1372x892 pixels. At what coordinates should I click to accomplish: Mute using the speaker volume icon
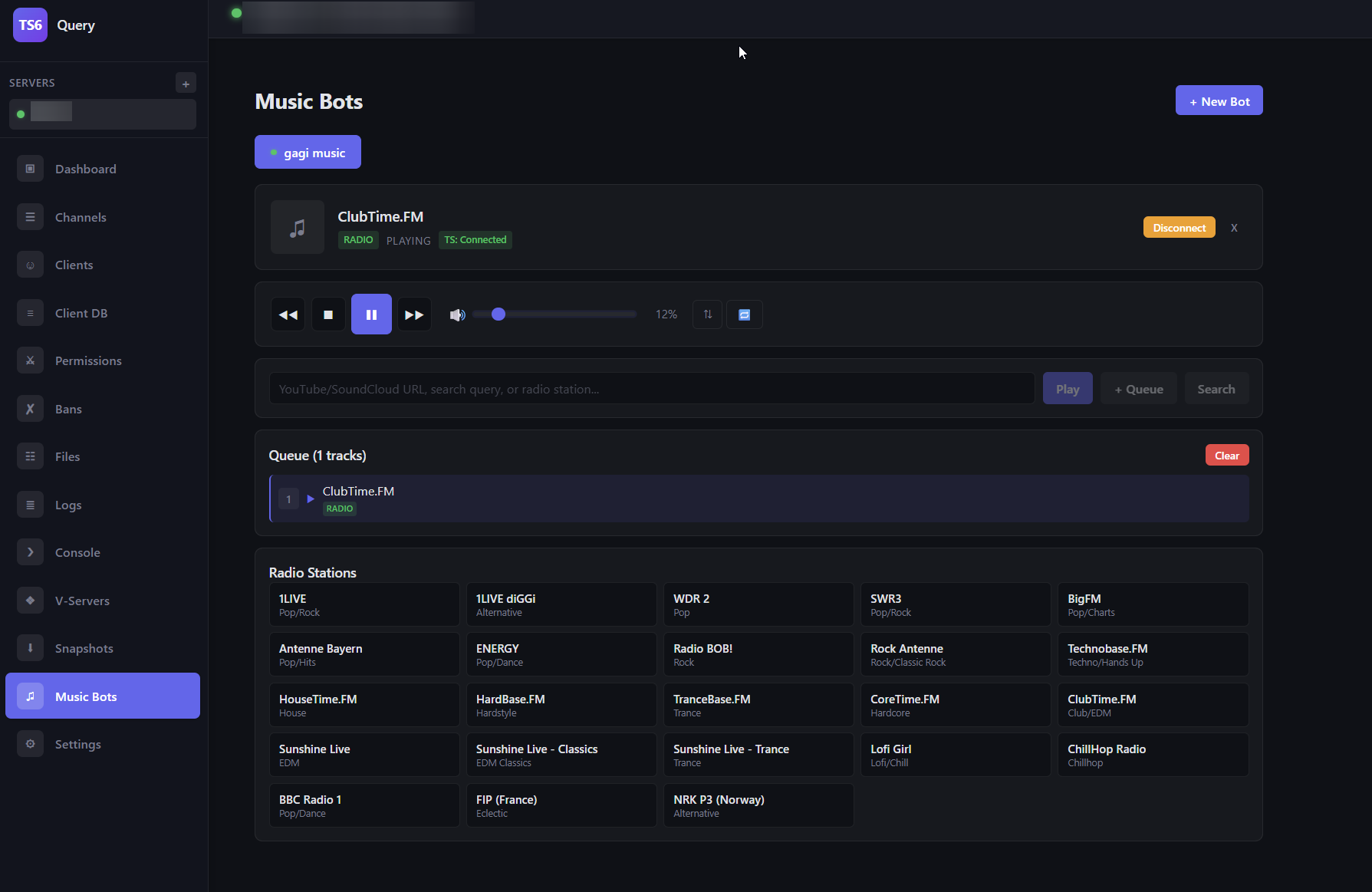pos(457,314)
